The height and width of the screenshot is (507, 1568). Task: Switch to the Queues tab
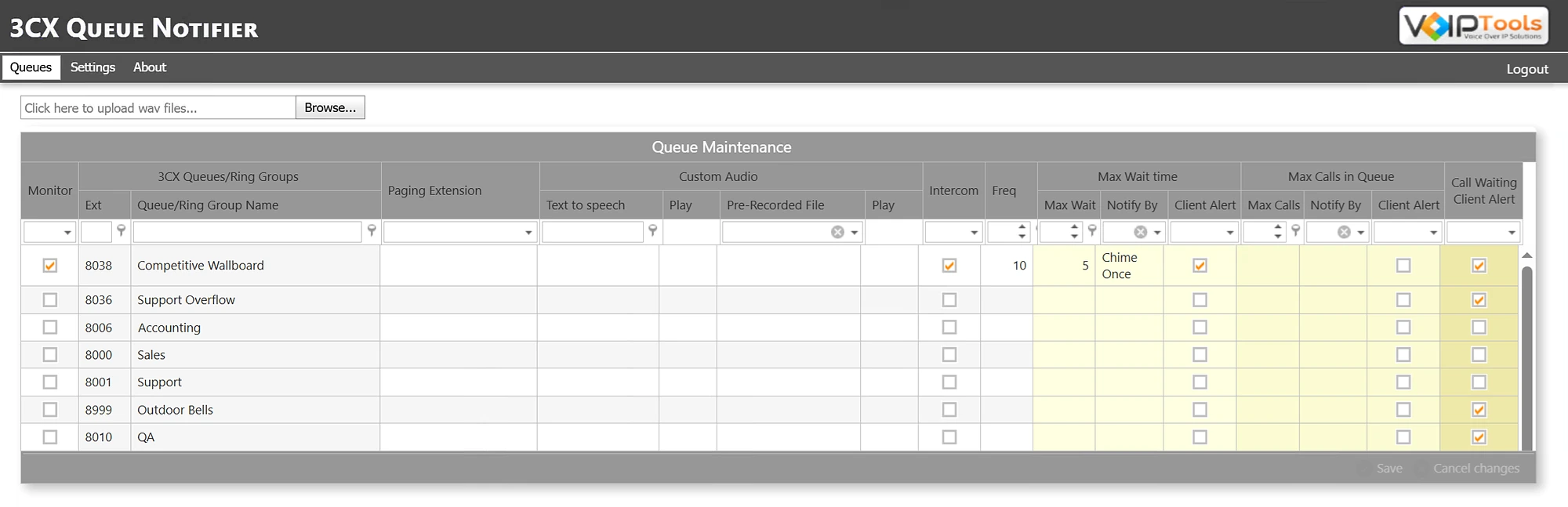[31, 67]
